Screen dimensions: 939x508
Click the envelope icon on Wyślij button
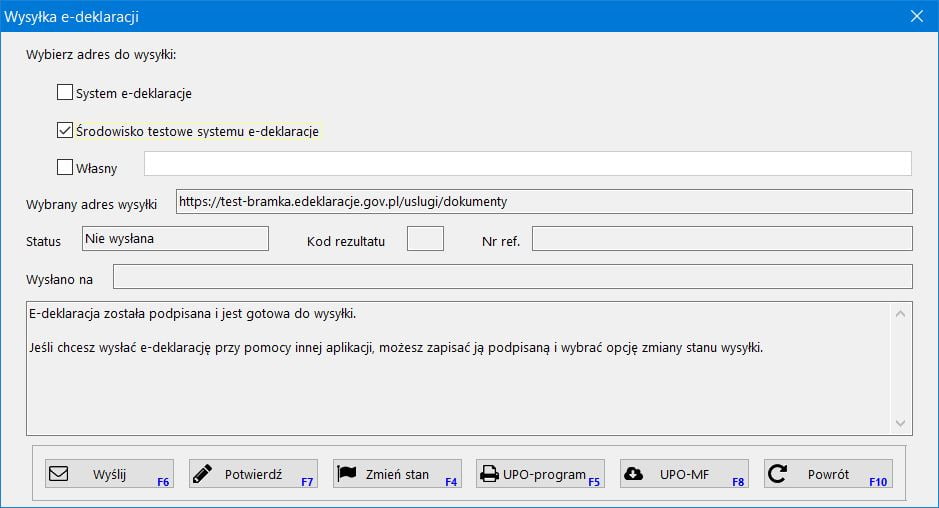pos(59,474)
